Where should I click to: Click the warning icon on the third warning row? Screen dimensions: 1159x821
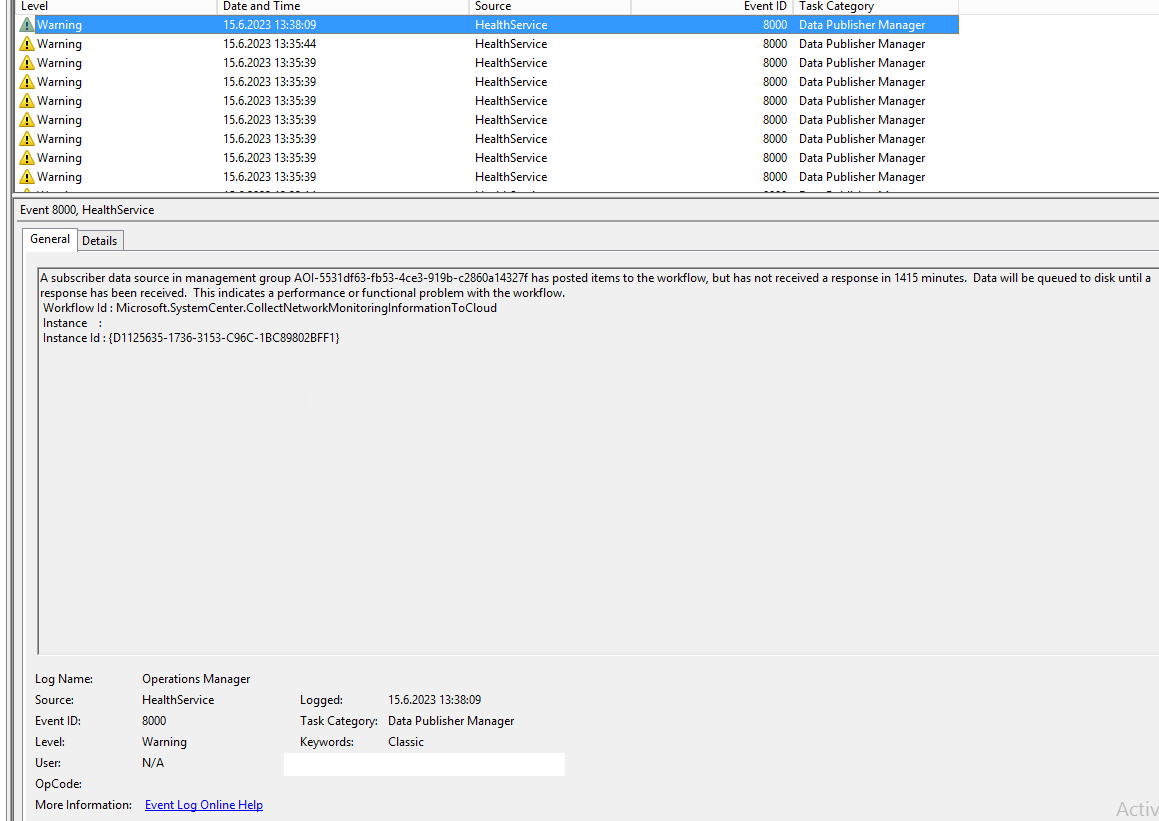(25, 63)
